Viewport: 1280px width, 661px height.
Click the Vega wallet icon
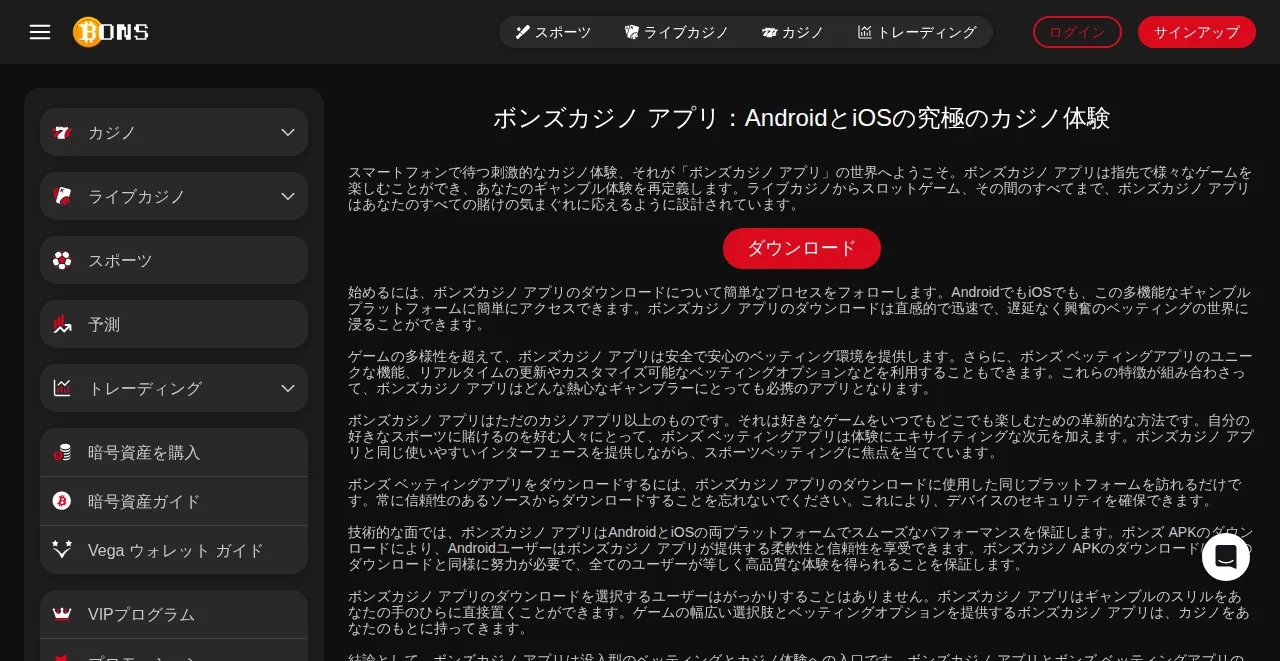point(62,550)
